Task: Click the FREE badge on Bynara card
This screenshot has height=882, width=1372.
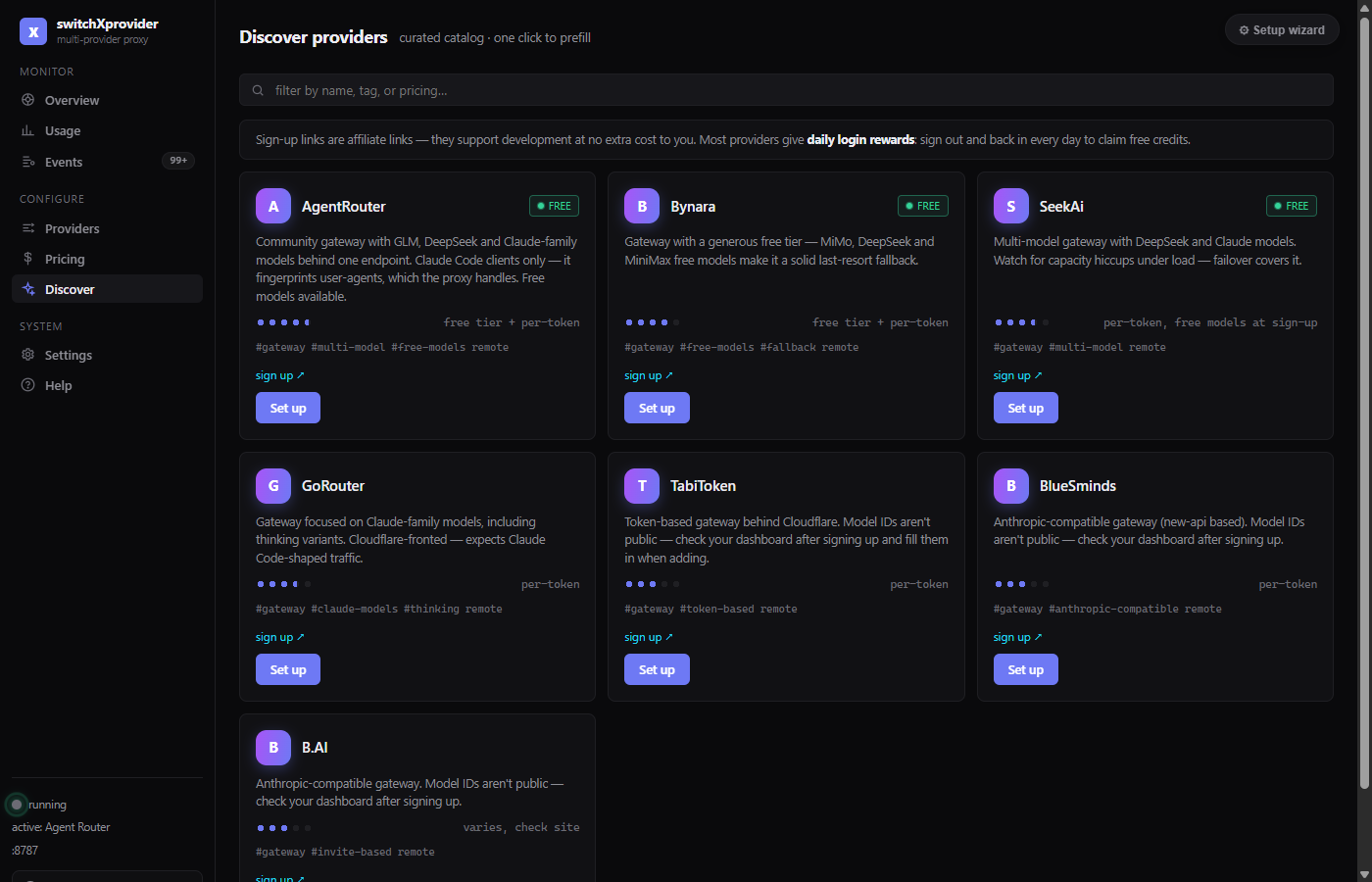Action: coord(923,206)
